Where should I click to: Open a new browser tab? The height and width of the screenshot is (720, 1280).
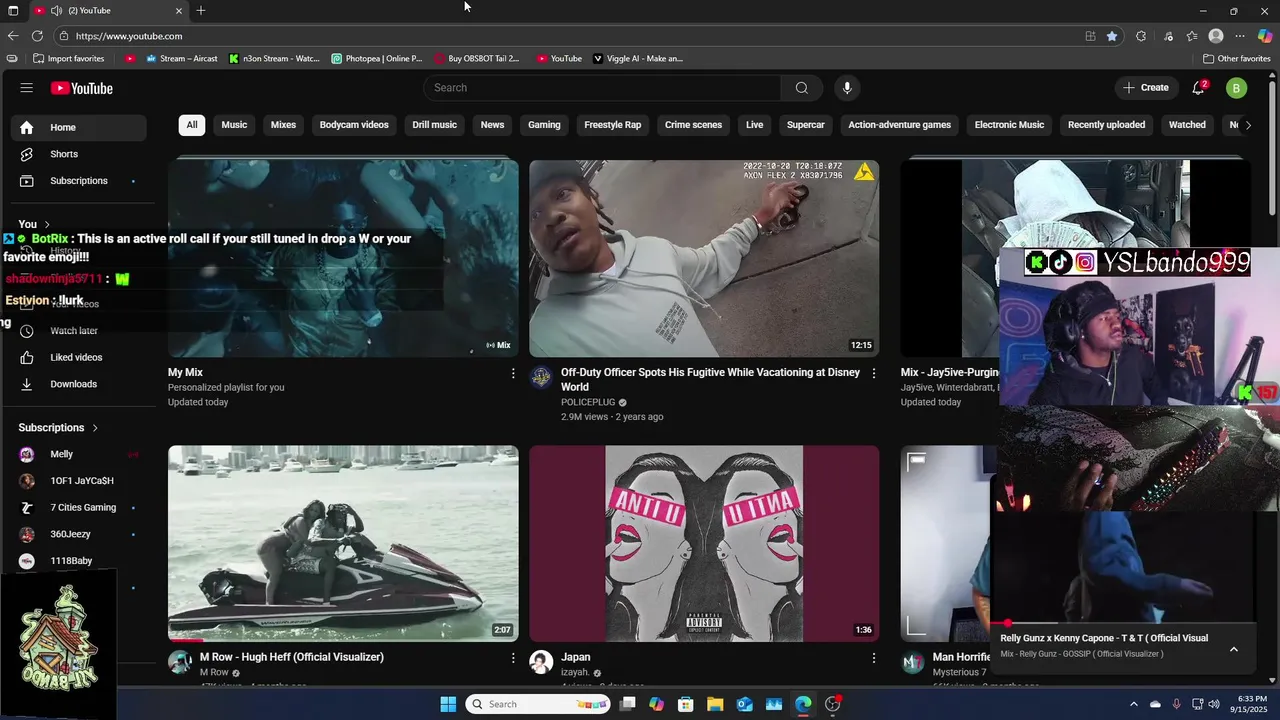pyautogui.click(x=201, y=10)
